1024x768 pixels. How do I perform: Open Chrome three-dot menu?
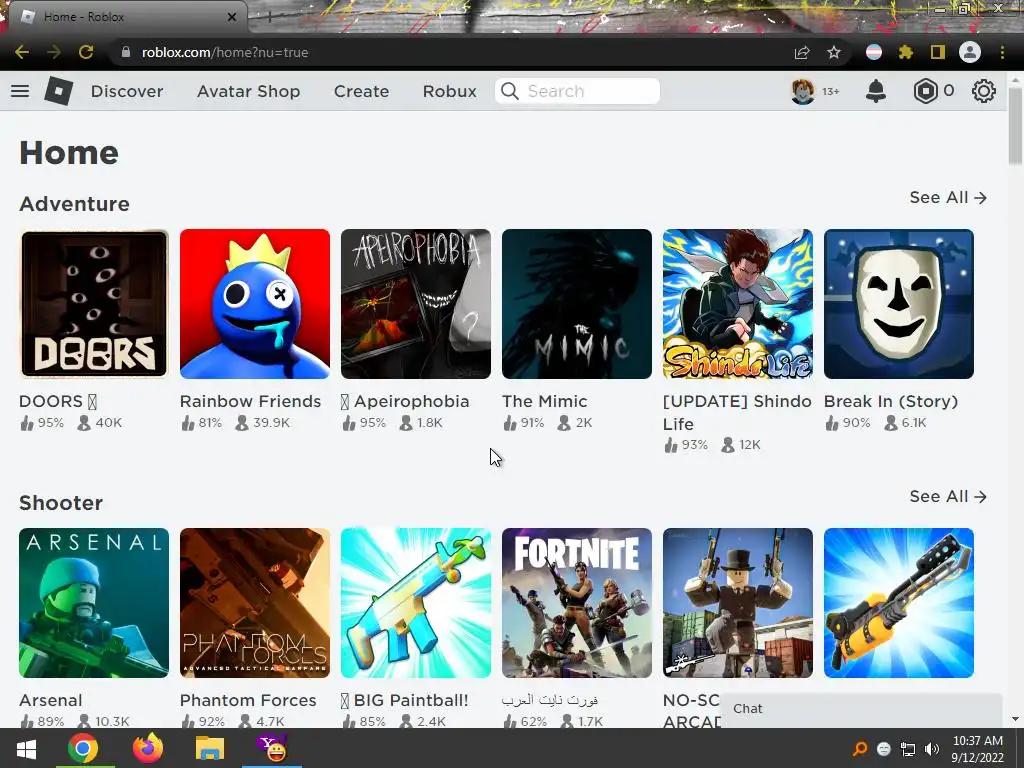pos(1002,52)
